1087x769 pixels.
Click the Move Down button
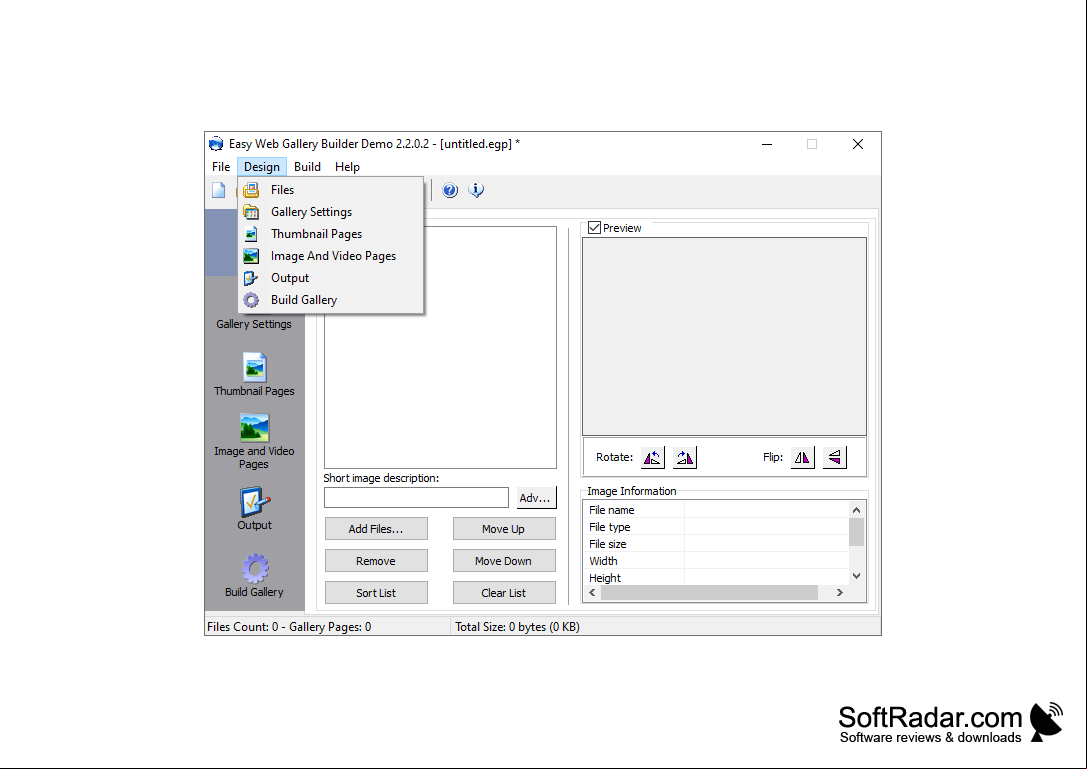tap(504, 561)
